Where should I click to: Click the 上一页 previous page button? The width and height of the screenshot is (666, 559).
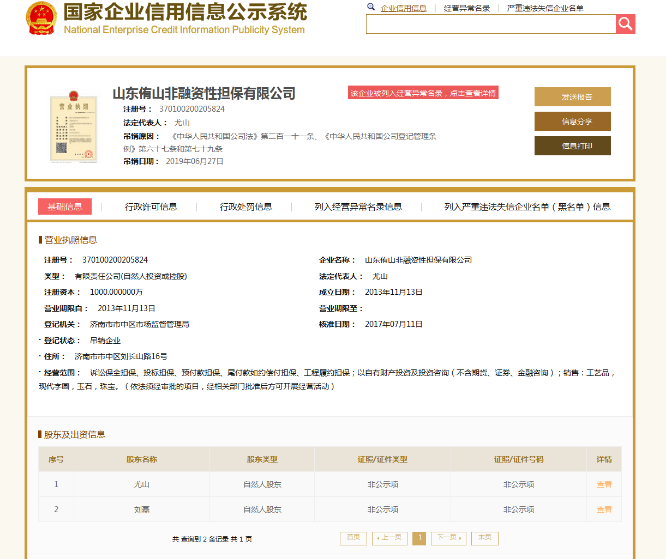click(390, 538)
